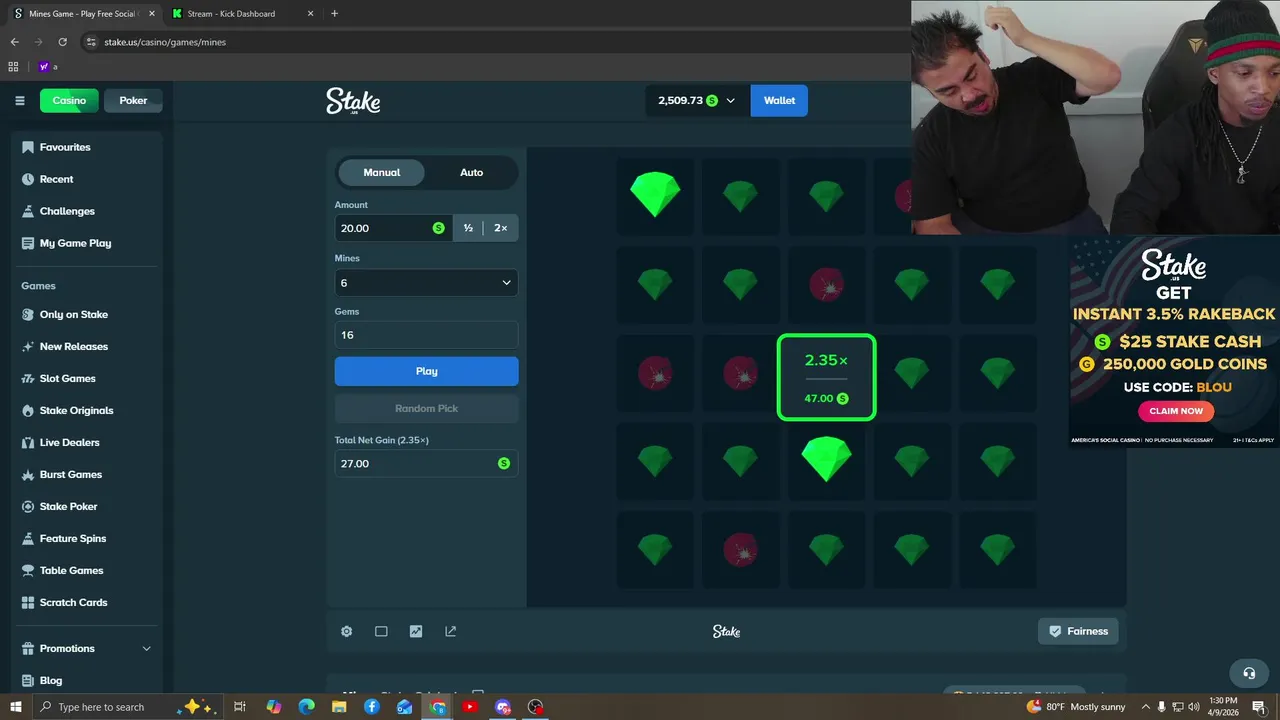The width and height of the screenshot is (1280, 720).
Task: Click the blue Play button
Action: tap(426, 371)
